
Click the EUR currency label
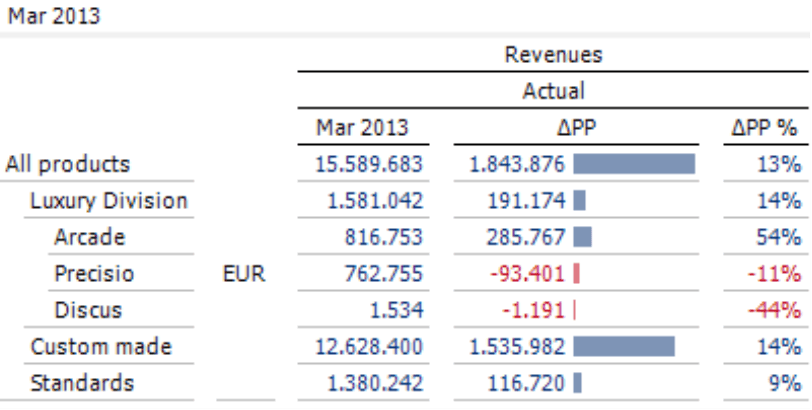pos(244,273)
